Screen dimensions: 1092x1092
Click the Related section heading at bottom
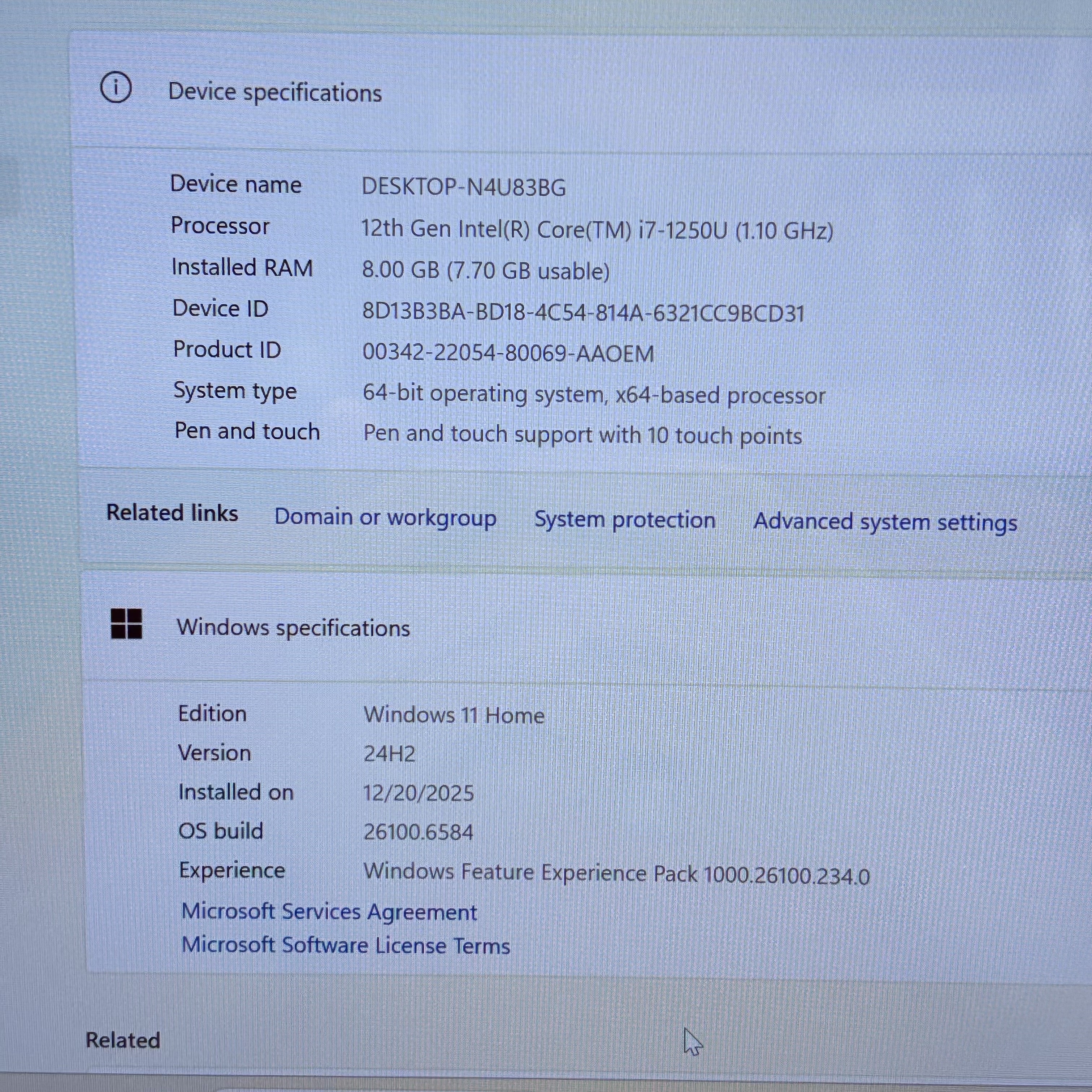click(123, 1041)
